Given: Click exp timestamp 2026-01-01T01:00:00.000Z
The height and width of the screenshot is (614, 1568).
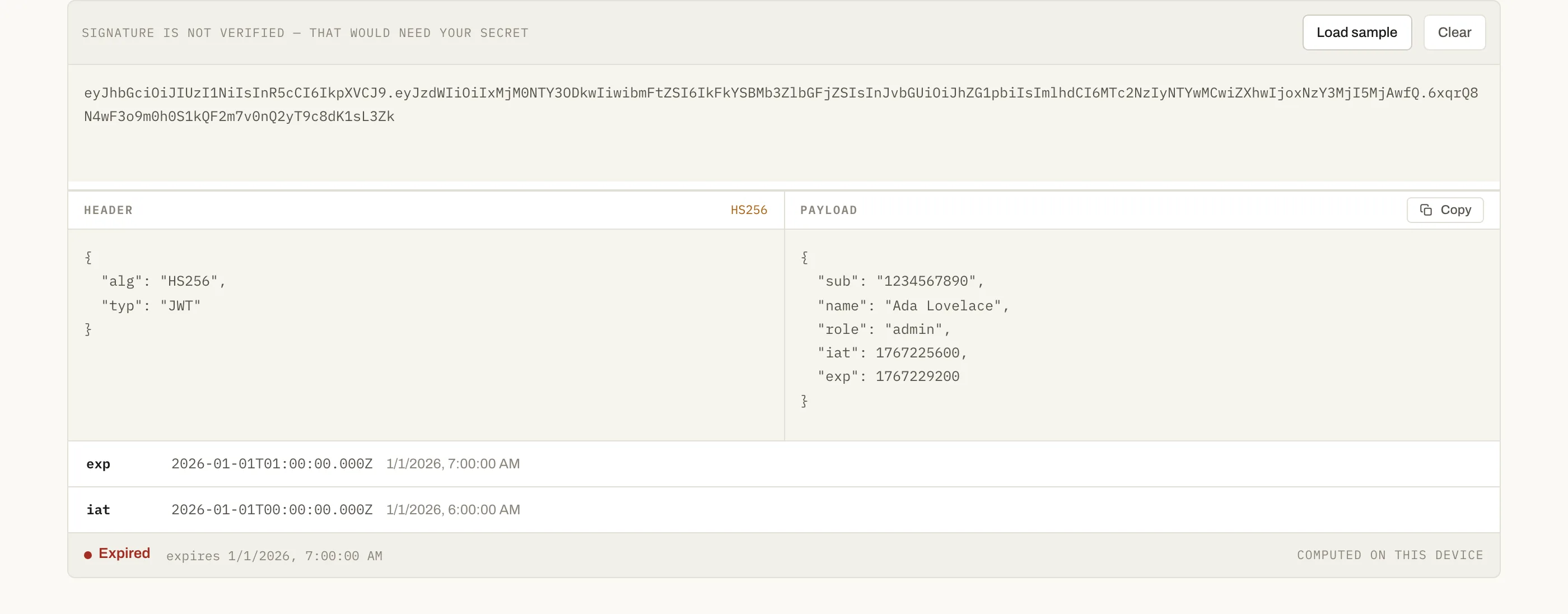Looking at the screenshot, I should [x=272, y=463].
